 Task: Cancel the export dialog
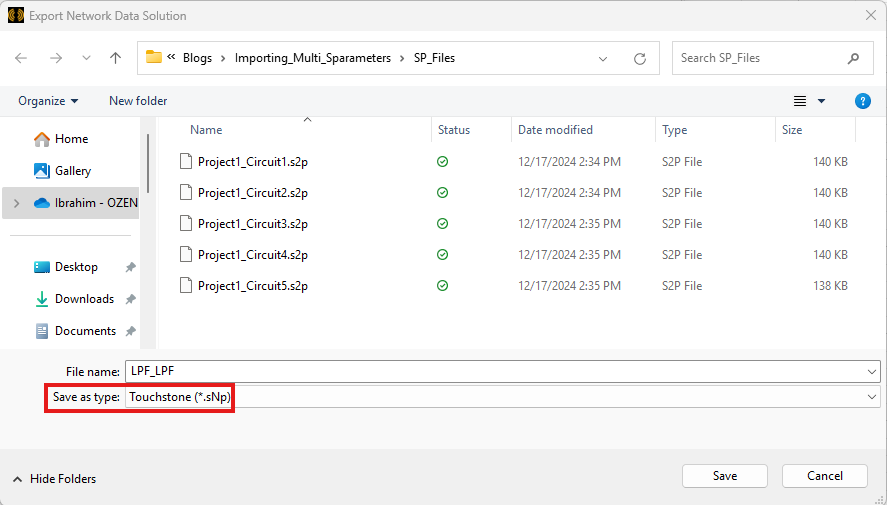(825, 476)
